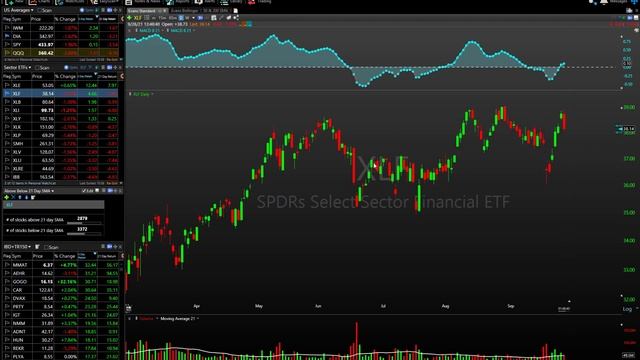
Task: Click camera icon at chart top-right
Action: (629, 18)
